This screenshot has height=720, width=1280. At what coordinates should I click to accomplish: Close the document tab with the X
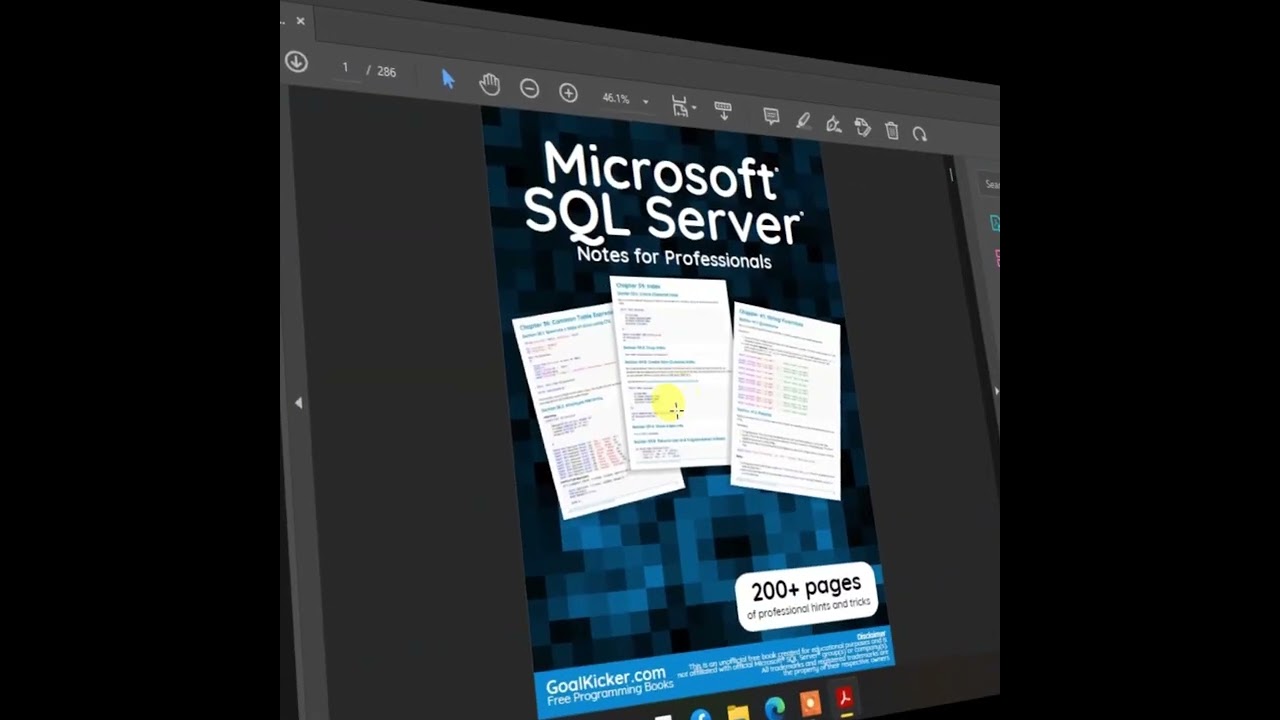pos(300,20)
